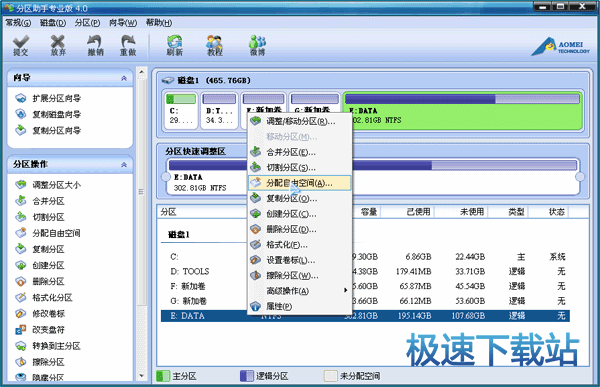Image resolution: width=600 pixels, height=387 pixels.
Task: Select the G: 新加卷 row in partition list
Action: (365, 301)
